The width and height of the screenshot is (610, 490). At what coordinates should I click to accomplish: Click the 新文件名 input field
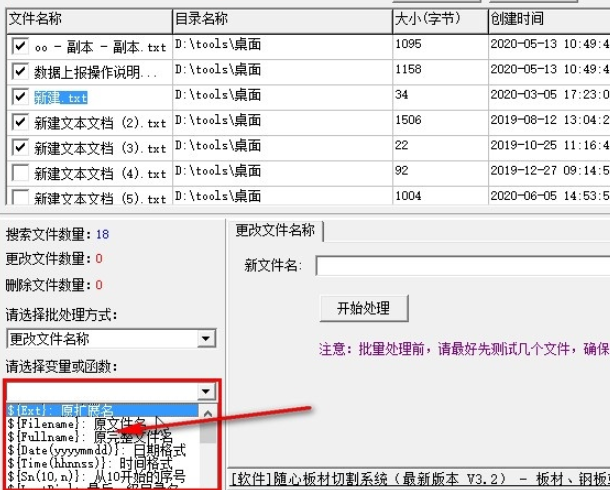[463, 266]
